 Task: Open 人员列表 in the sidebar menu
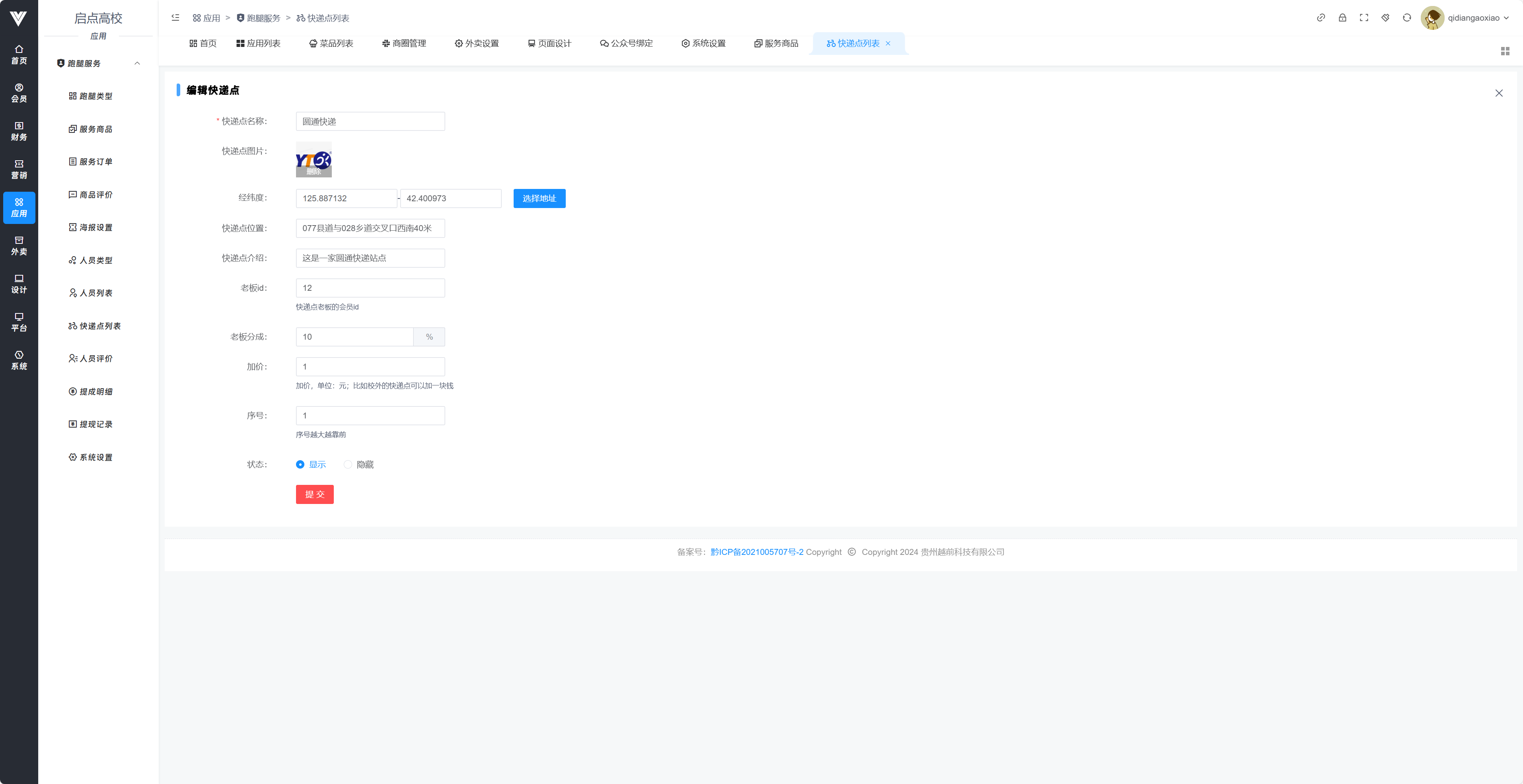[x=96, y=293]
